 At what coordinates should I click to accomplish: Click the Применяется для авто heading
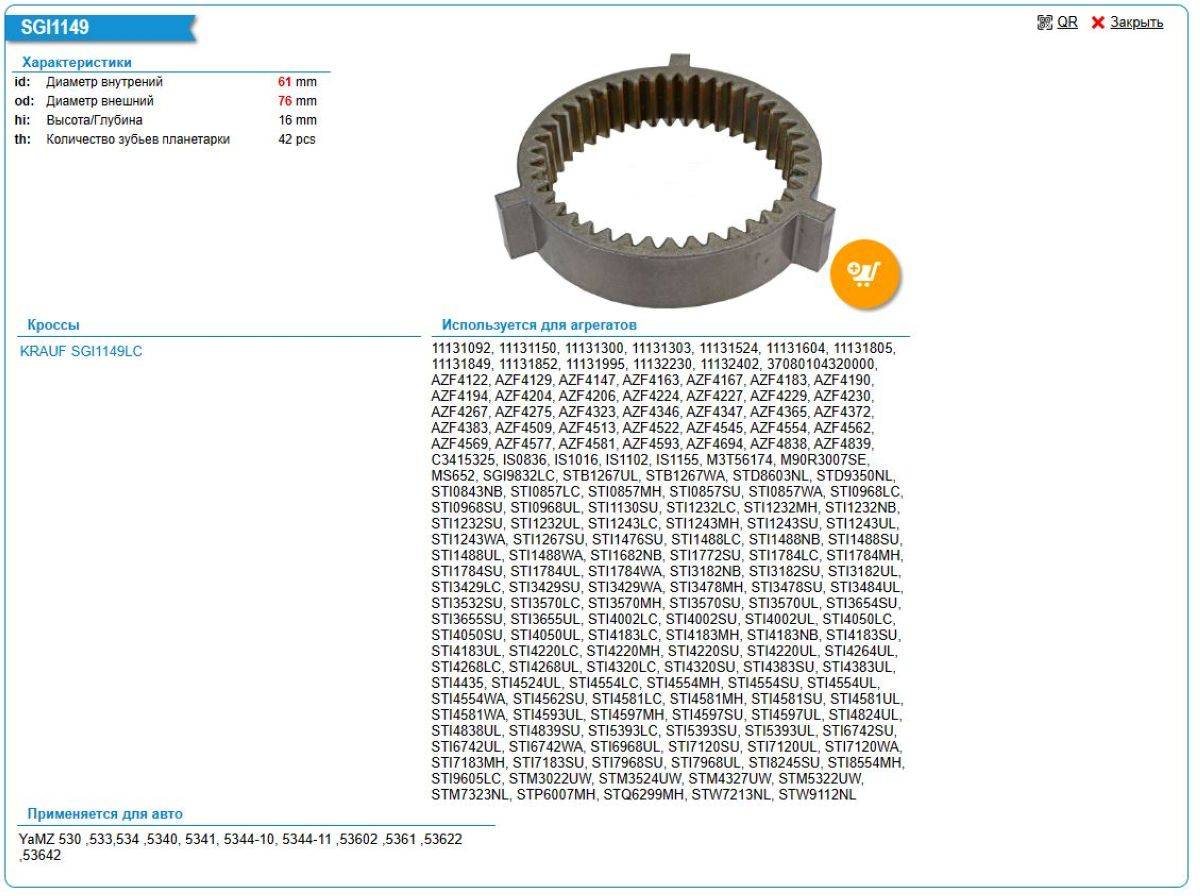point(105,814)
